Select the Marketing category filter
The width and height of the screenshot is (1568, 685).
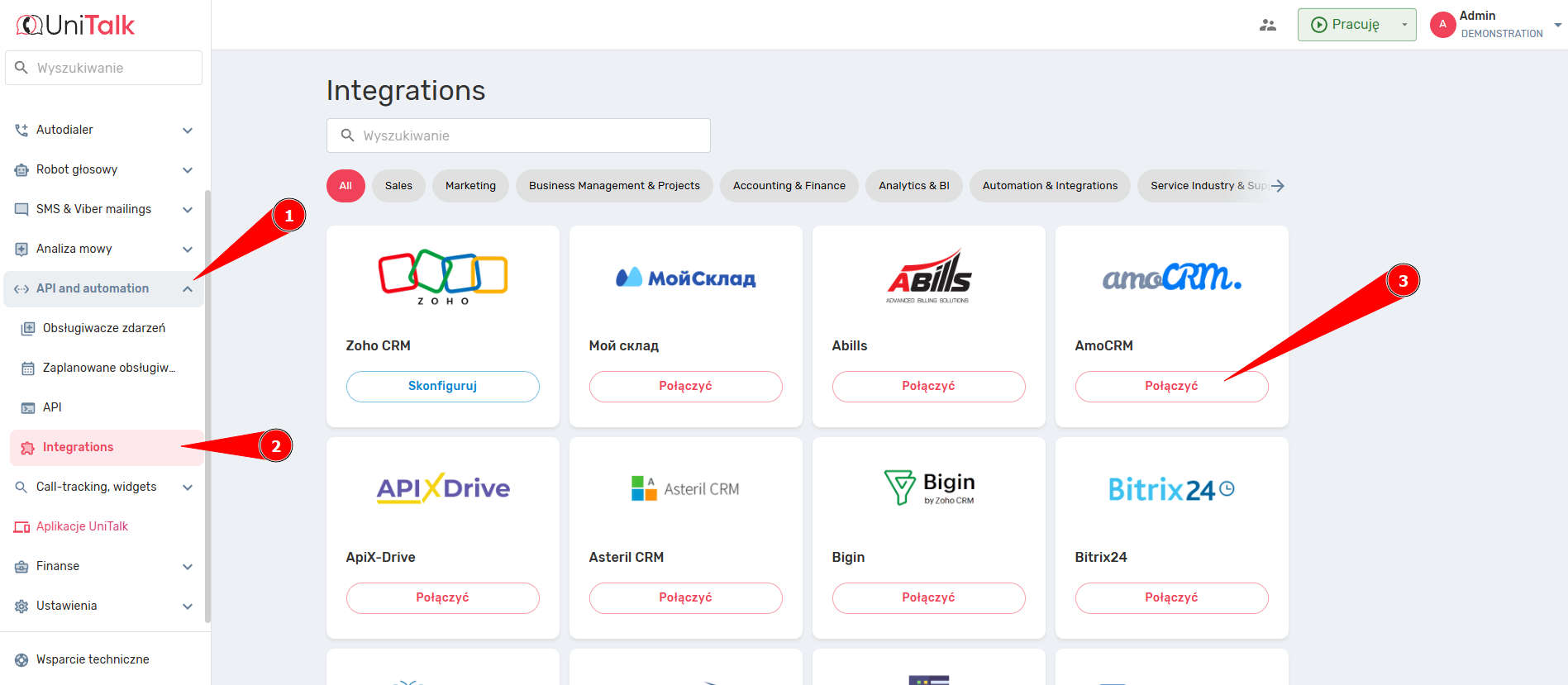coord(470,186)
